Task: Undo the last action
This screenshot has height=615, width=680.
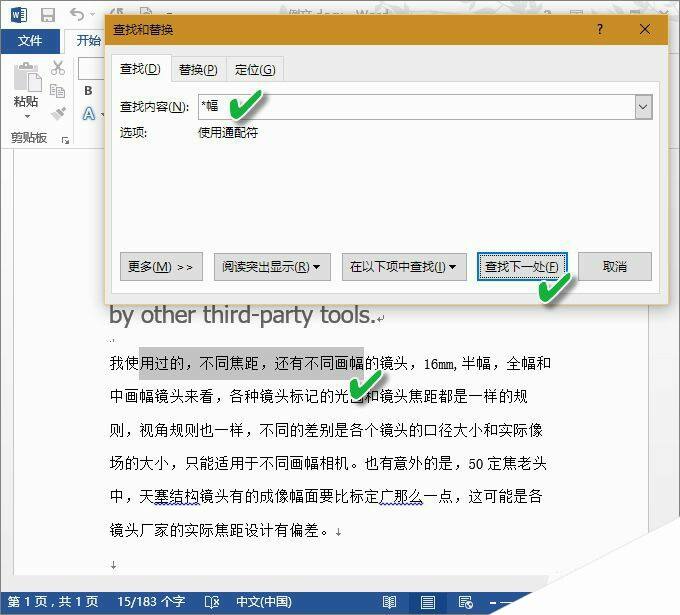Action: click(x=77, y=15)
